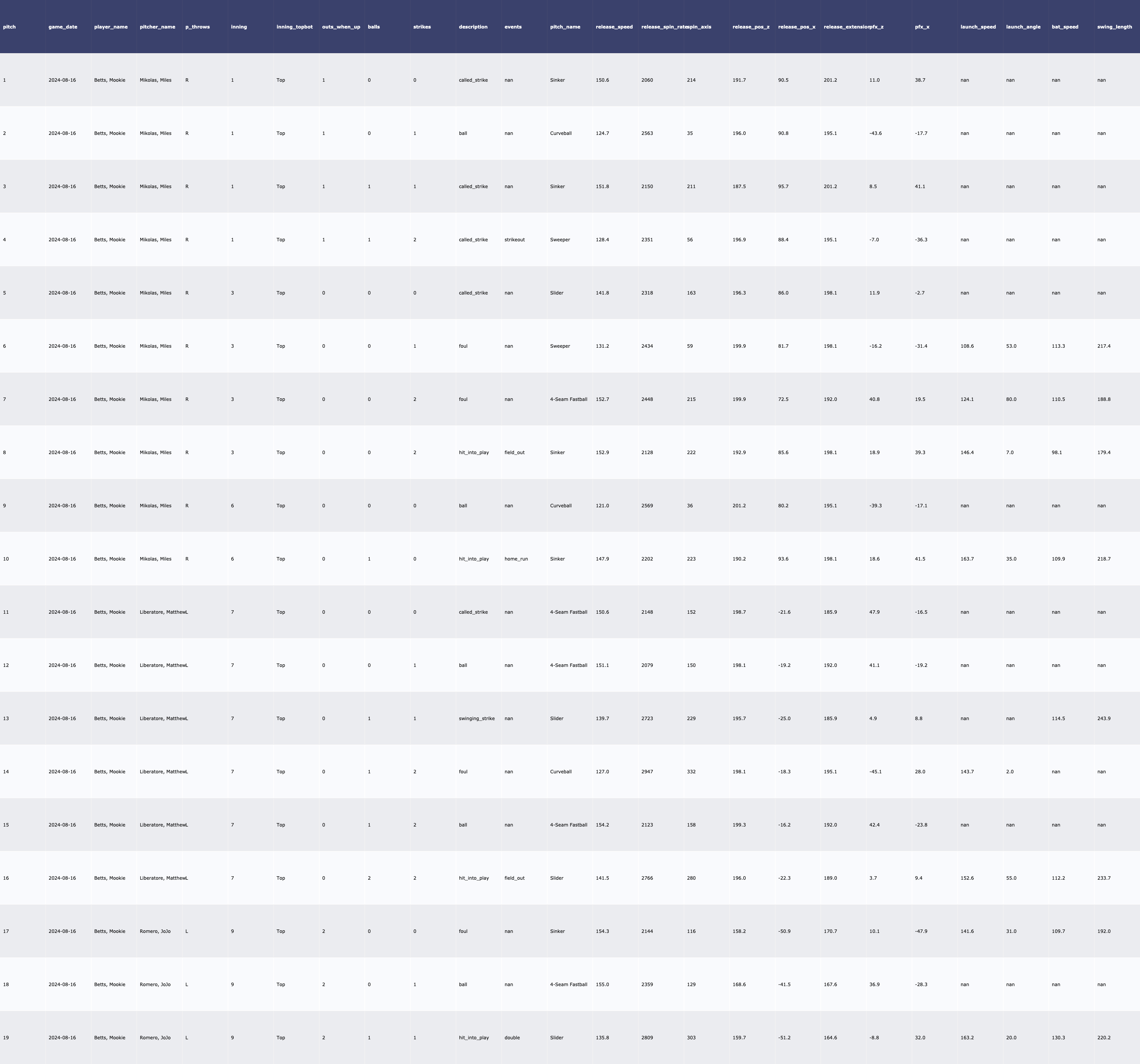Select the strikeout event cell
The height and width of the screenshot is (1064, 1140).
[x=515, y=240]
